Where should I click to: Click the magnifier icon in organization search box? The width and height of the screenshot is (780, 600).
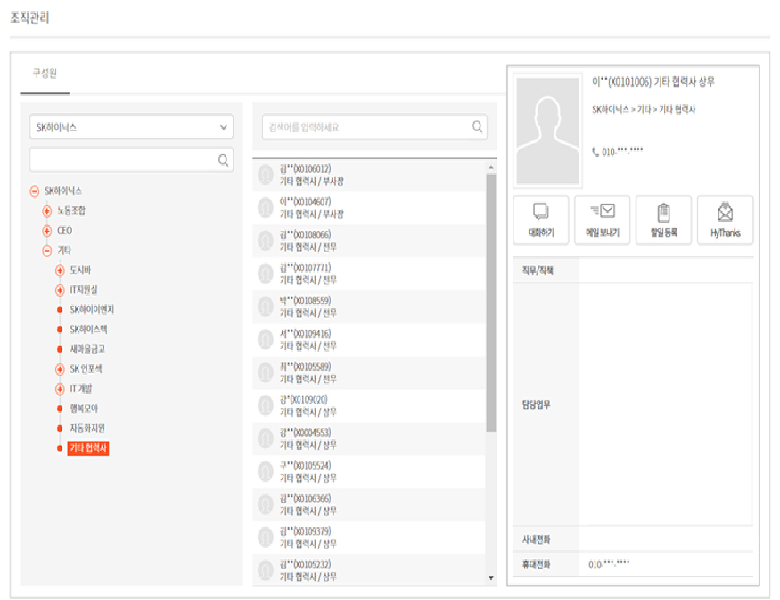tap(222, 160)
